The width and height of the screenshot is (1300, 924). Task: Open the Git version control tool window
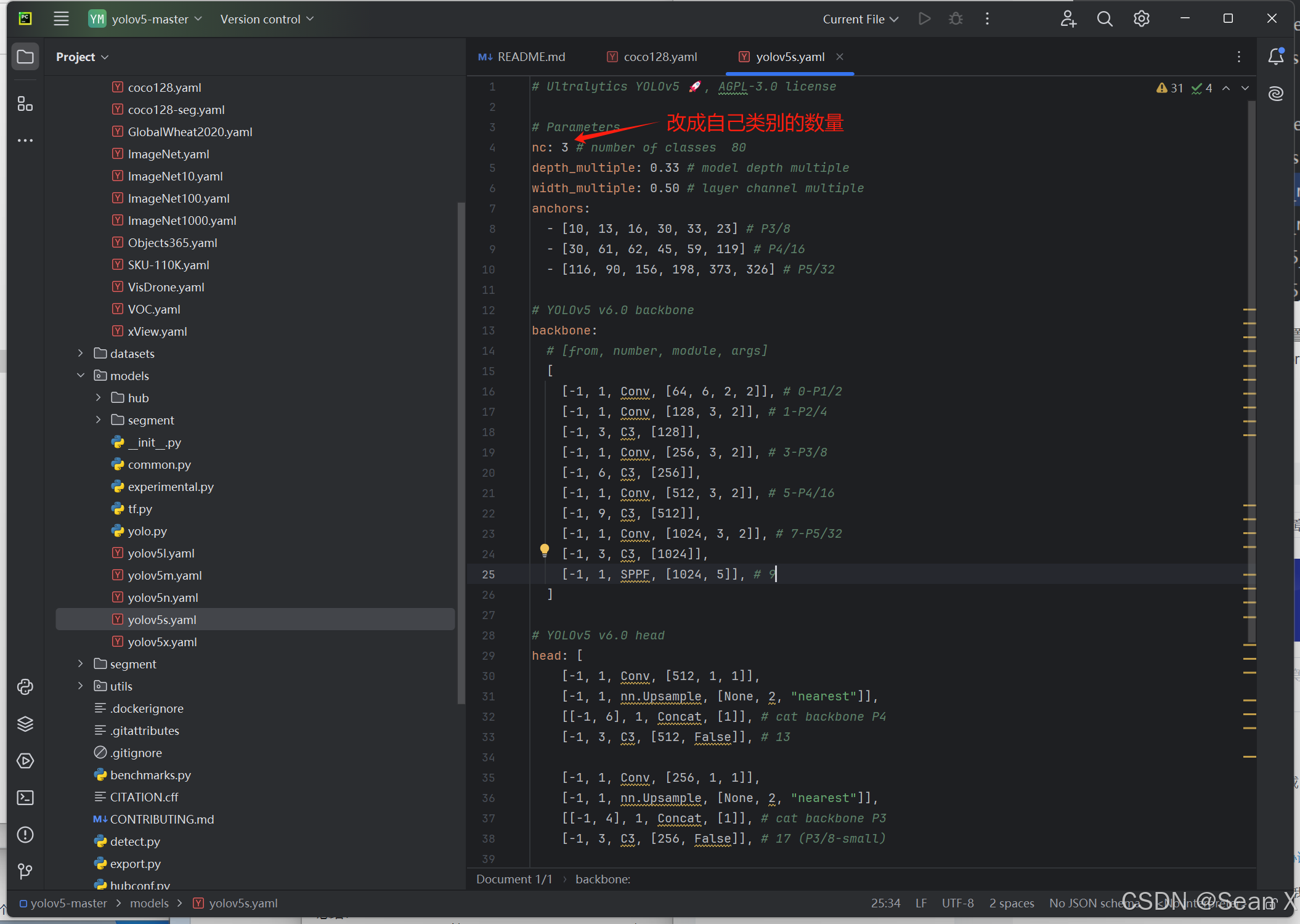click(25, 871)
